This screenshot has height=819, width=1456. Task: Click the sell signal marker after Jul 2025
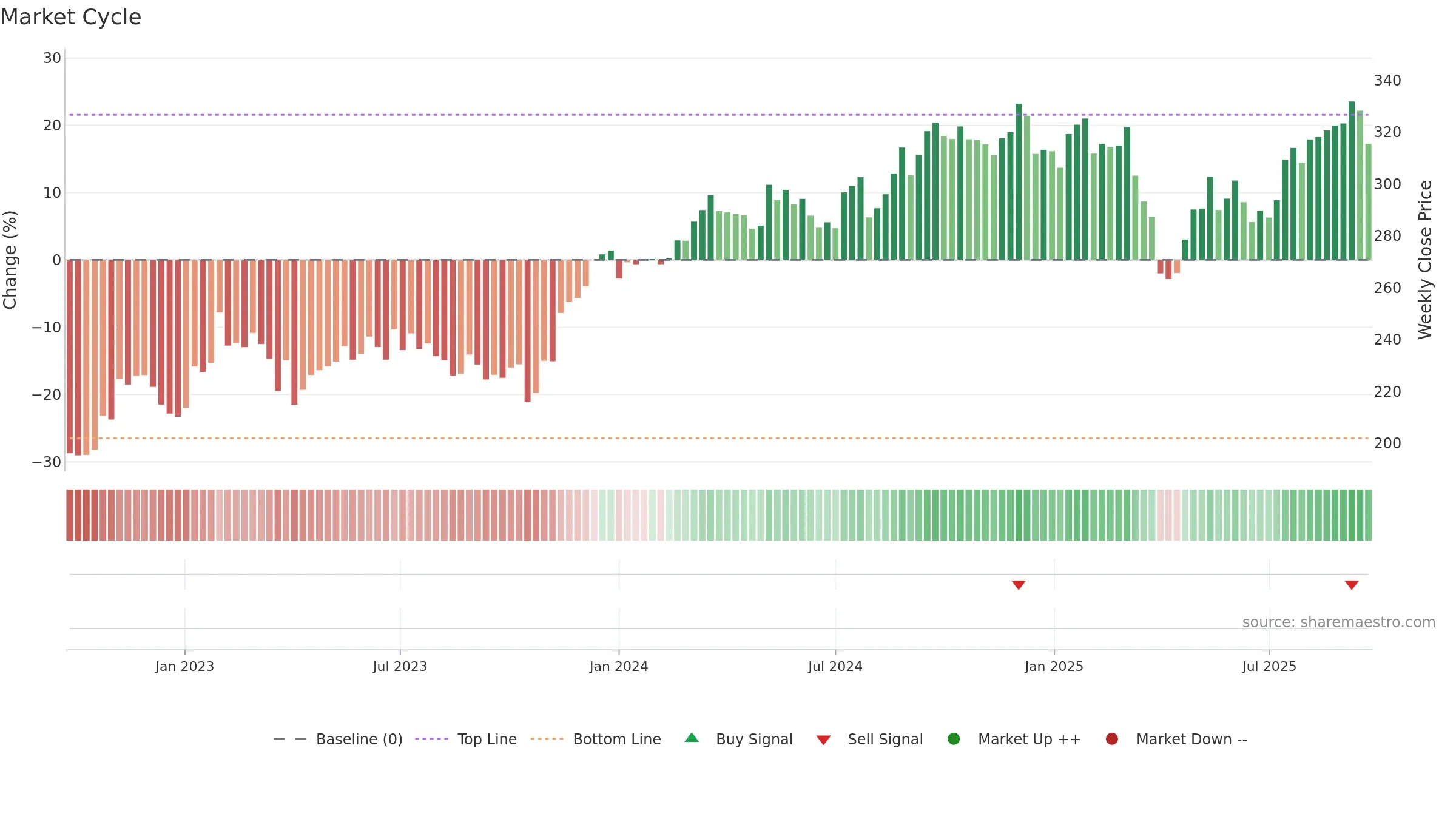tap(1352, 585)
